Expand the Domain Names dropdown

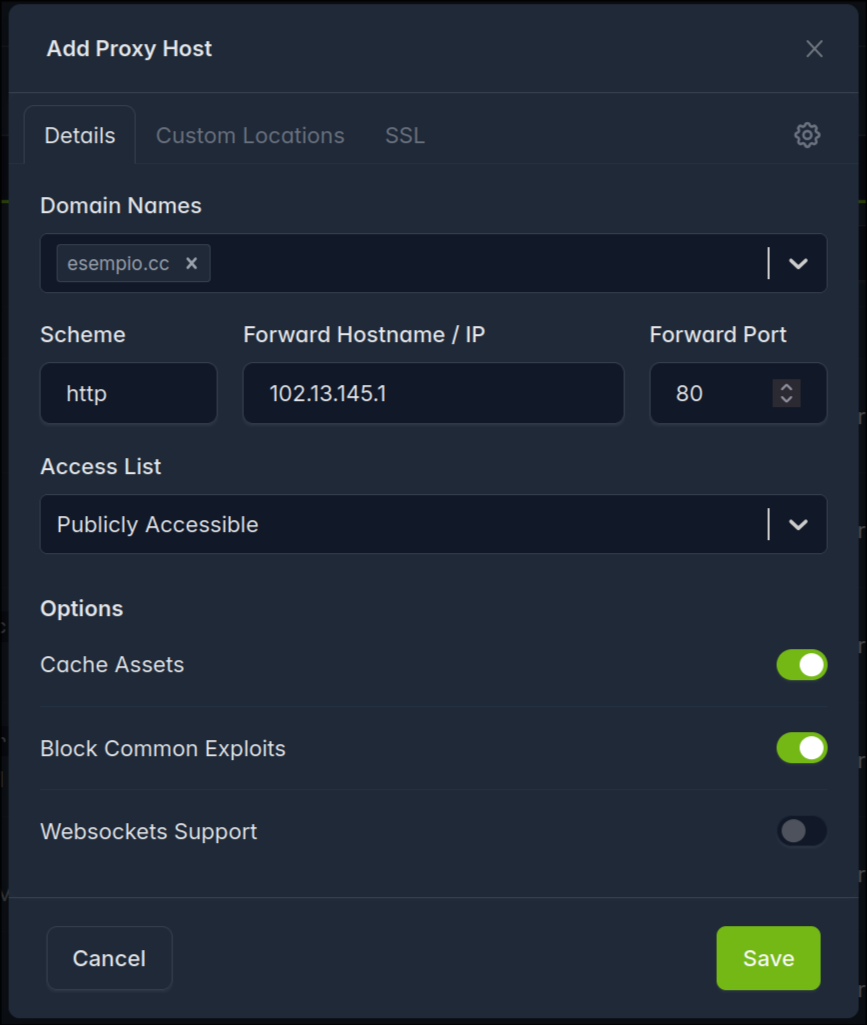[797, 263]
